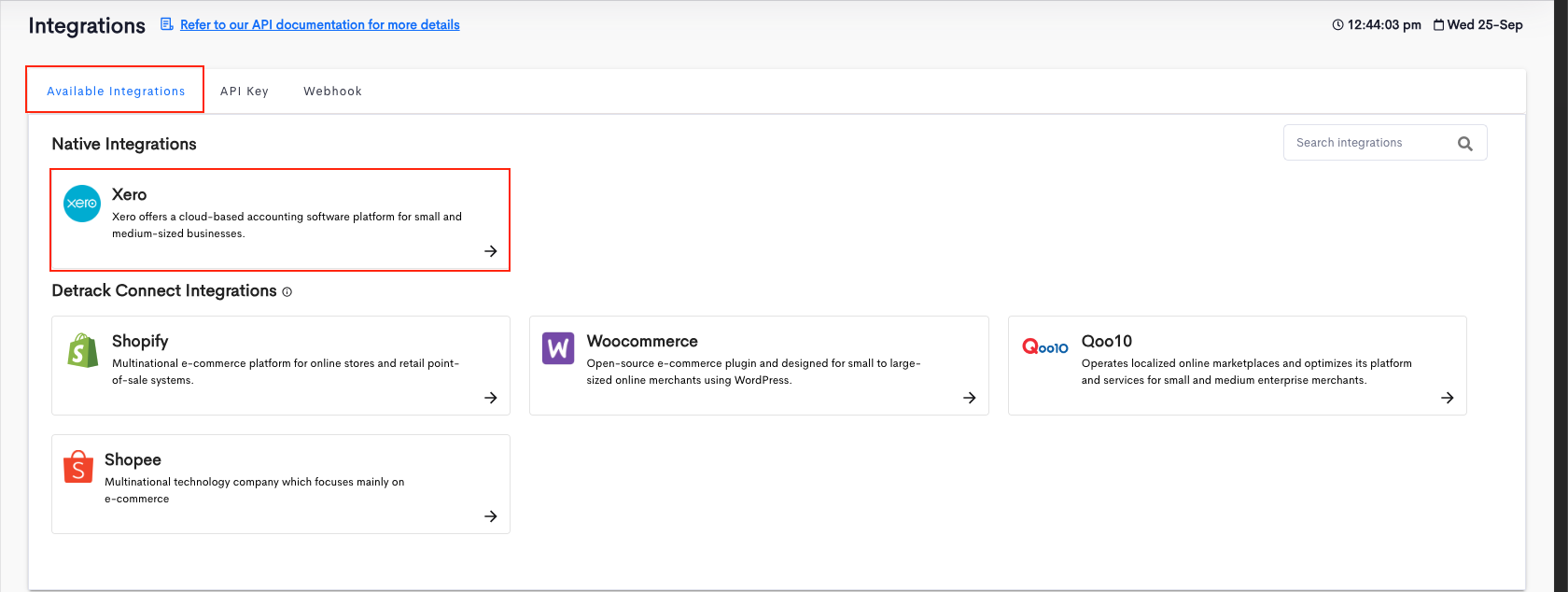Viewport: 1568px width, 592px height.
Task: Click the Shopify bag logo
Action: click(x=82, y=350)
